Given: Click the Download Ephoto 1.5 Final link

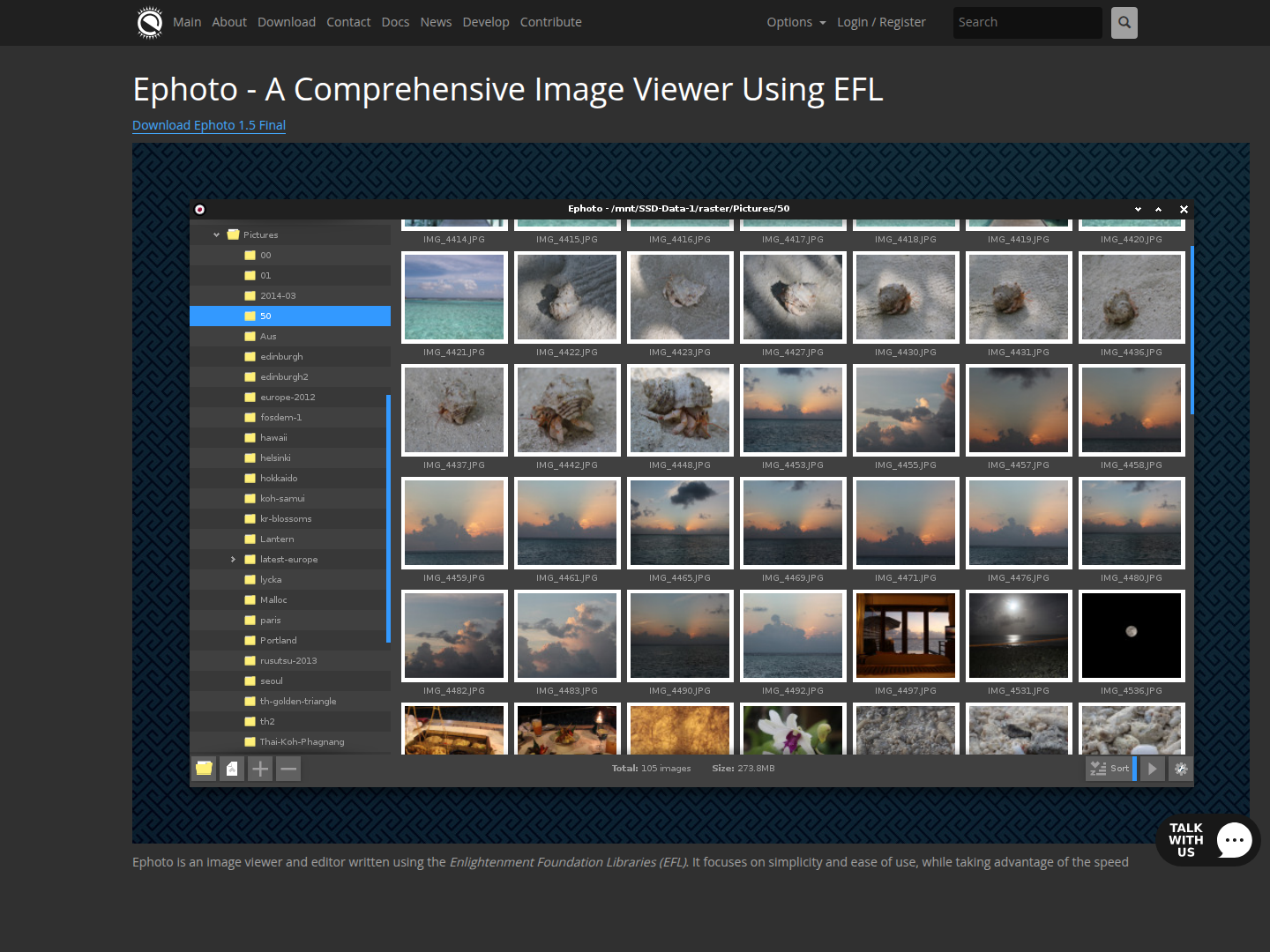Looking at the screenshot, I should (209, 125).
